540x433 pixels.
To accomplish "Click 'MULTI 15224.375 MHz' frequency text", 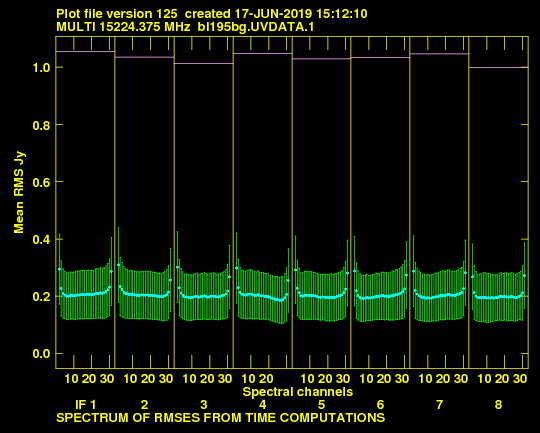I will (123, 27).
